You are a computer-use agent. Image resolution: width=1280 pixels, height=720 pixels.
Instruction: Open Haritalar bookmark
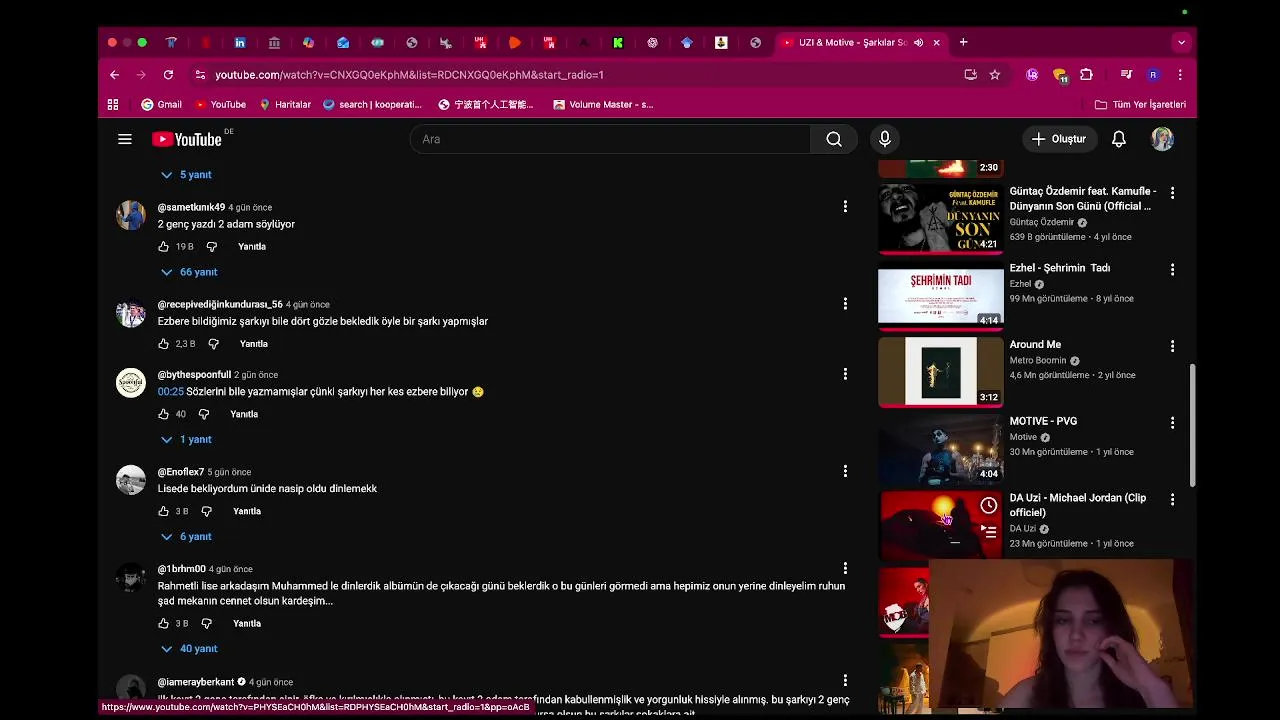pos(285,104)
